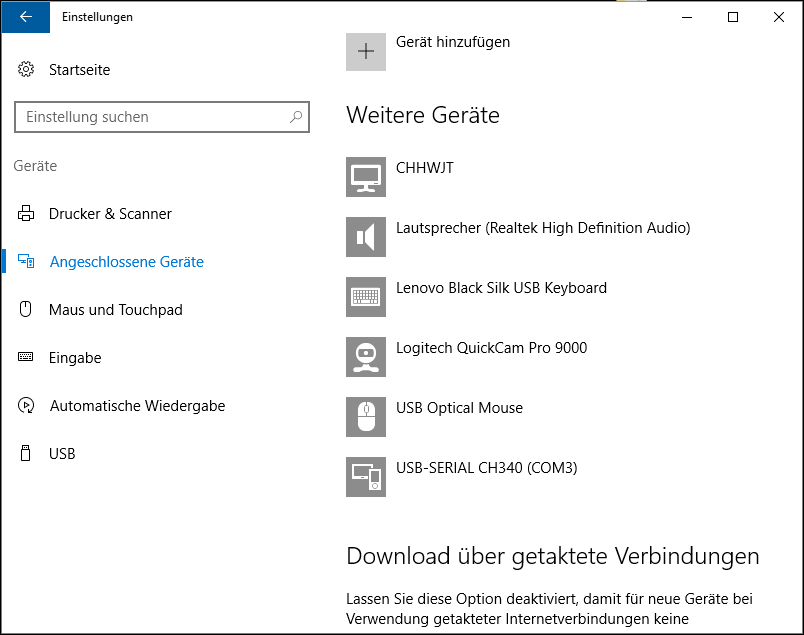Open Drucker & Scanner section

tap(110, 213)
